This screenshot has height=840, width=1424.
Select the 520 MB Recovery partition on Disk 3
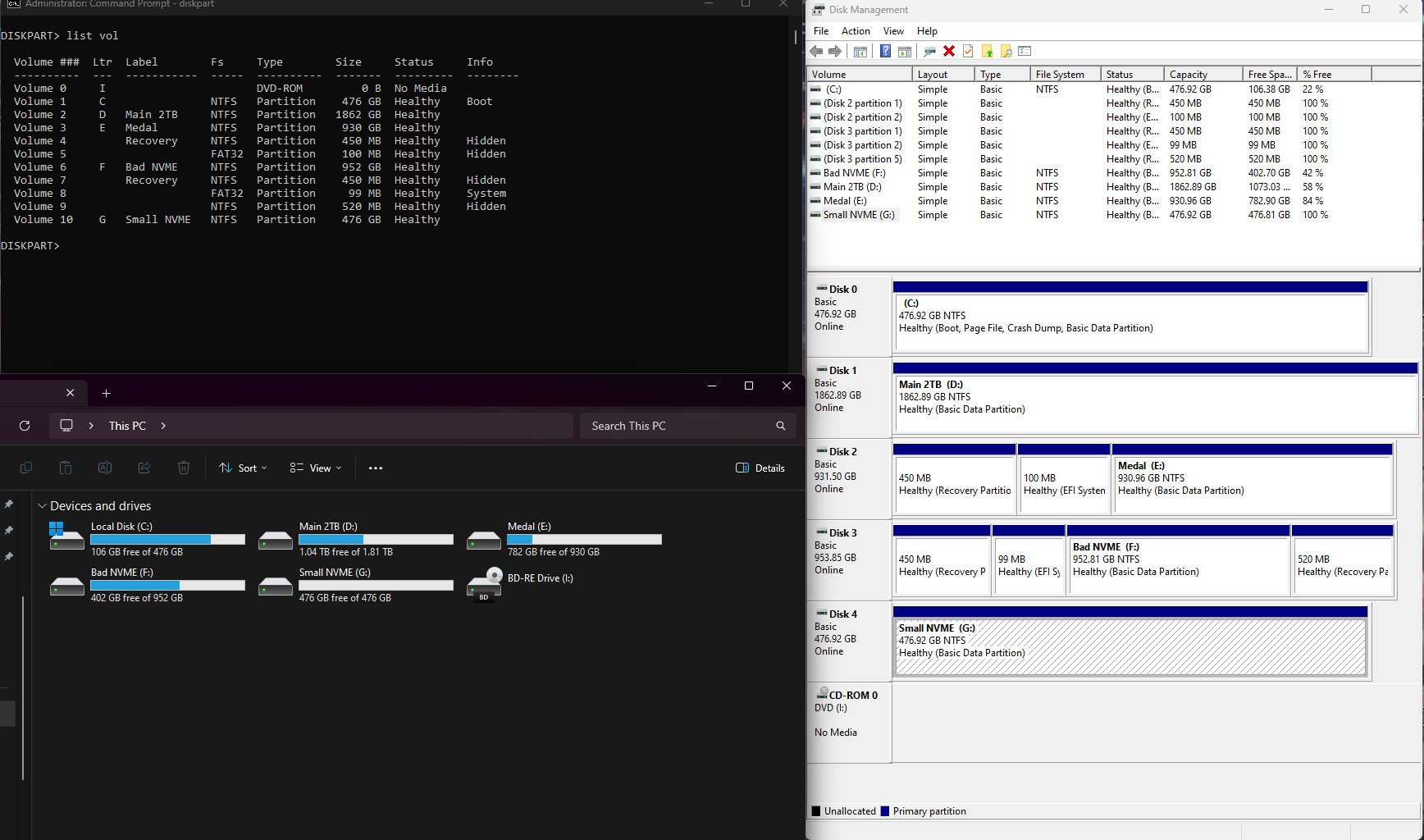(x=1342, y=560)
